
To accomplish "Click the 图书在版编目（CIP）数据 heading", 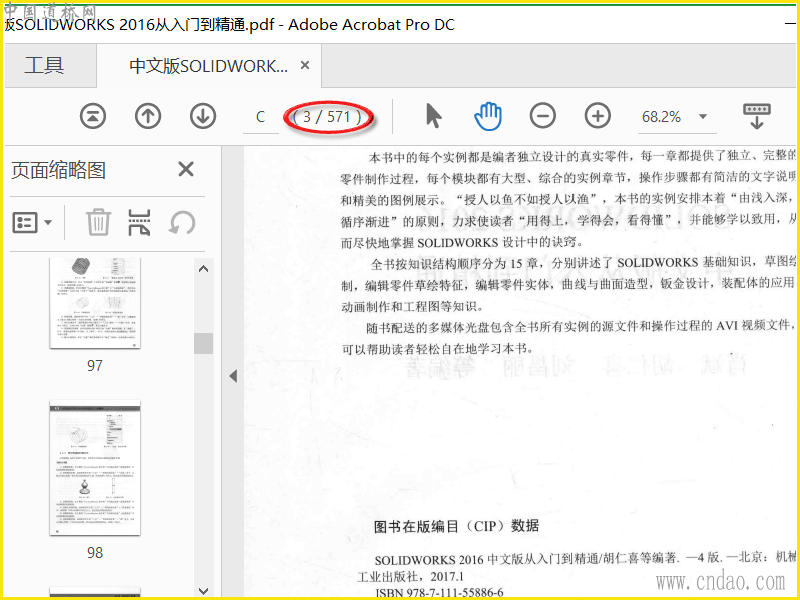I will [456, 526].
